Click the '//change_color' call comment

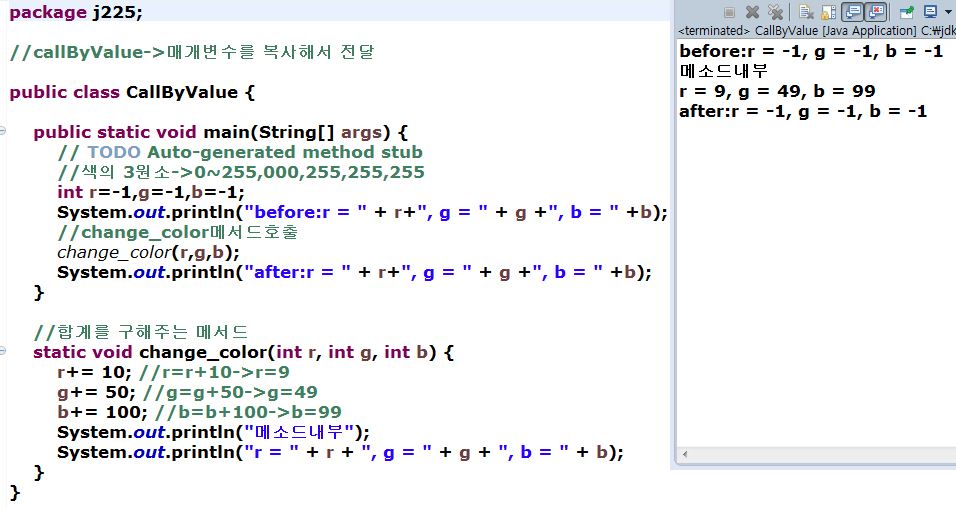click(x=177, y=232)
